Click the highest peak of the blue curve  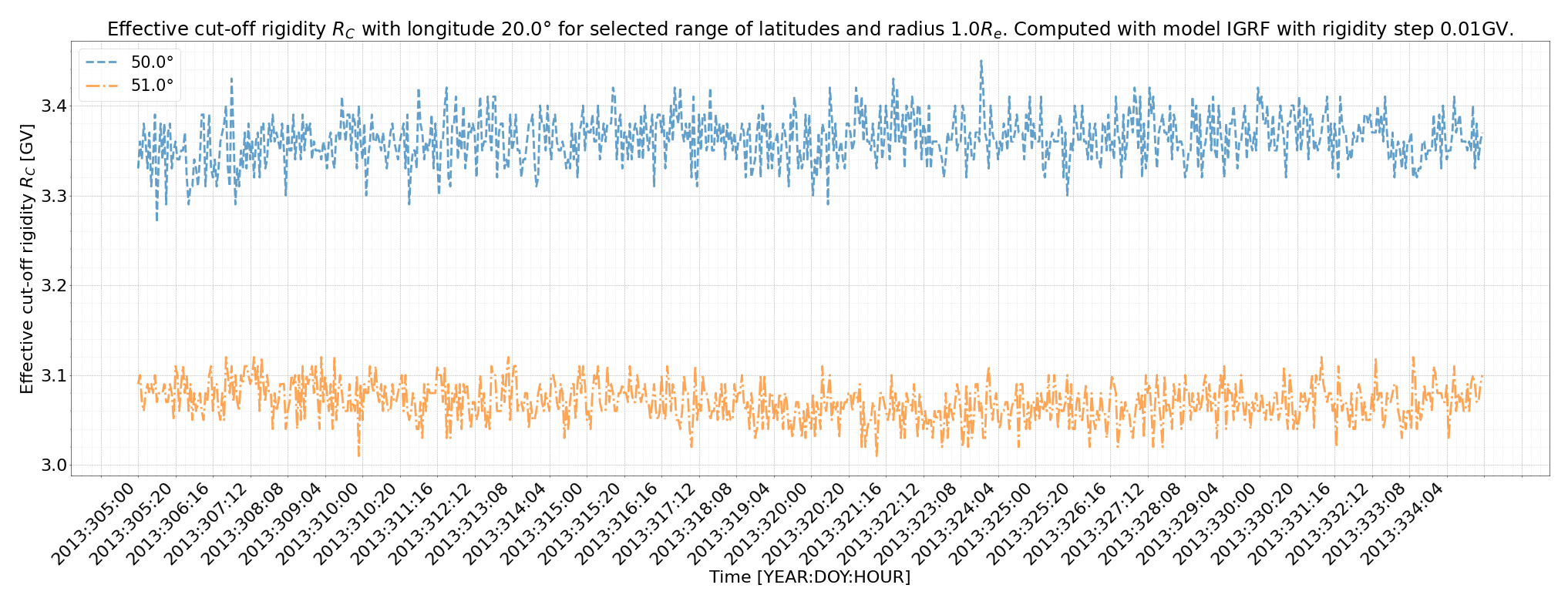[981, 61]
